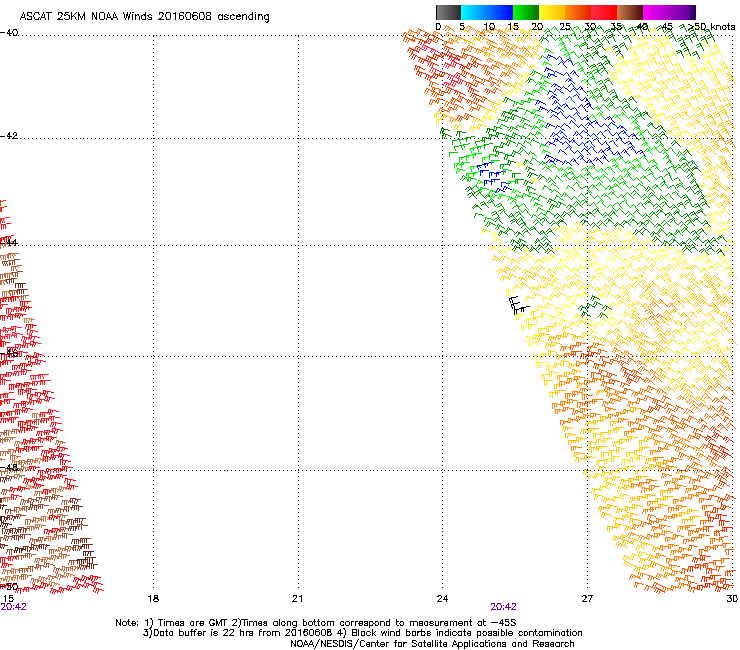Click the 'NOAA/NESDIS/Center for Satellite Applications and Research' credit
This screenshot has height=650, width=740.
point(432,644)
